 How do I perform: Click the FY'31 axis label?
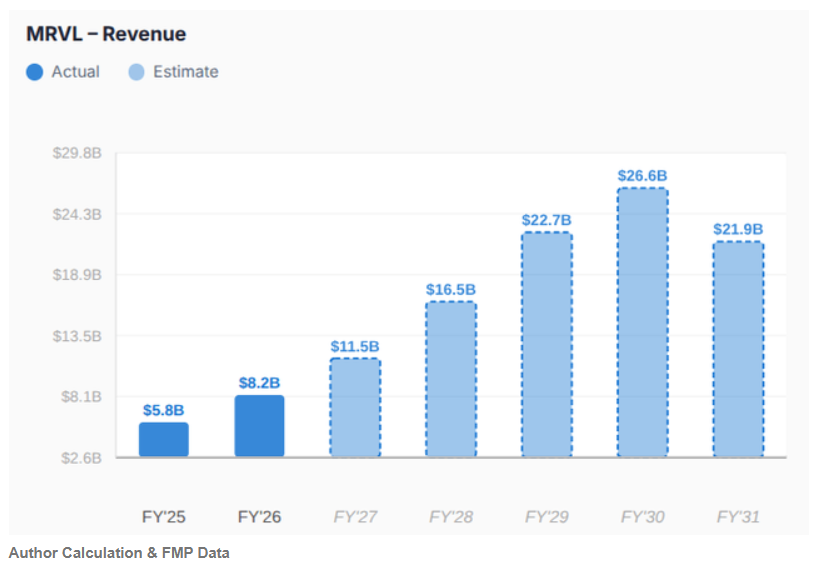point(738,517)
